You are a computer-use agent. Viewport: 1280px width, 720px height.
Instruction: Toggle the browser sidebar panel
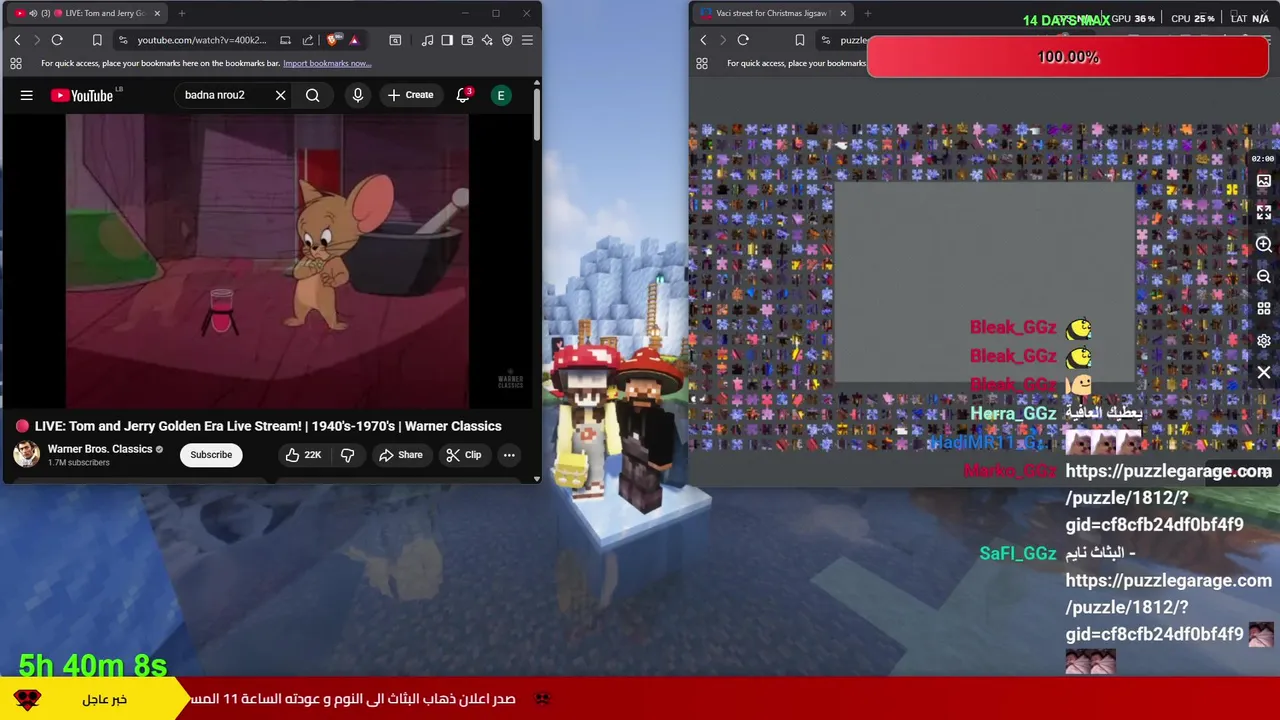pos(447,40)
